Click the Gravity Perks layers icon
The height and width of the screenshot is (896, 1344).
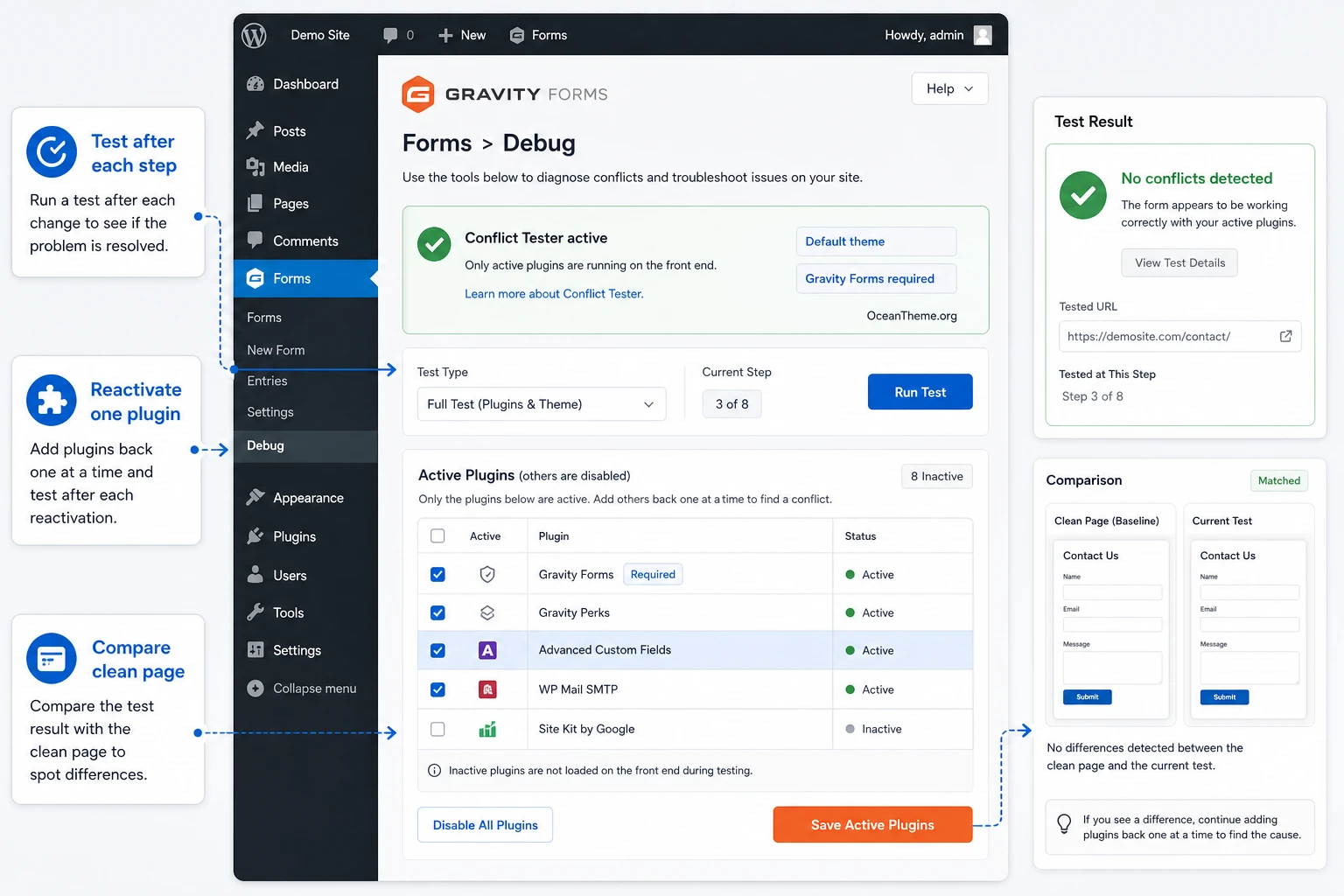pyautogui.click(x=487, y=612)
